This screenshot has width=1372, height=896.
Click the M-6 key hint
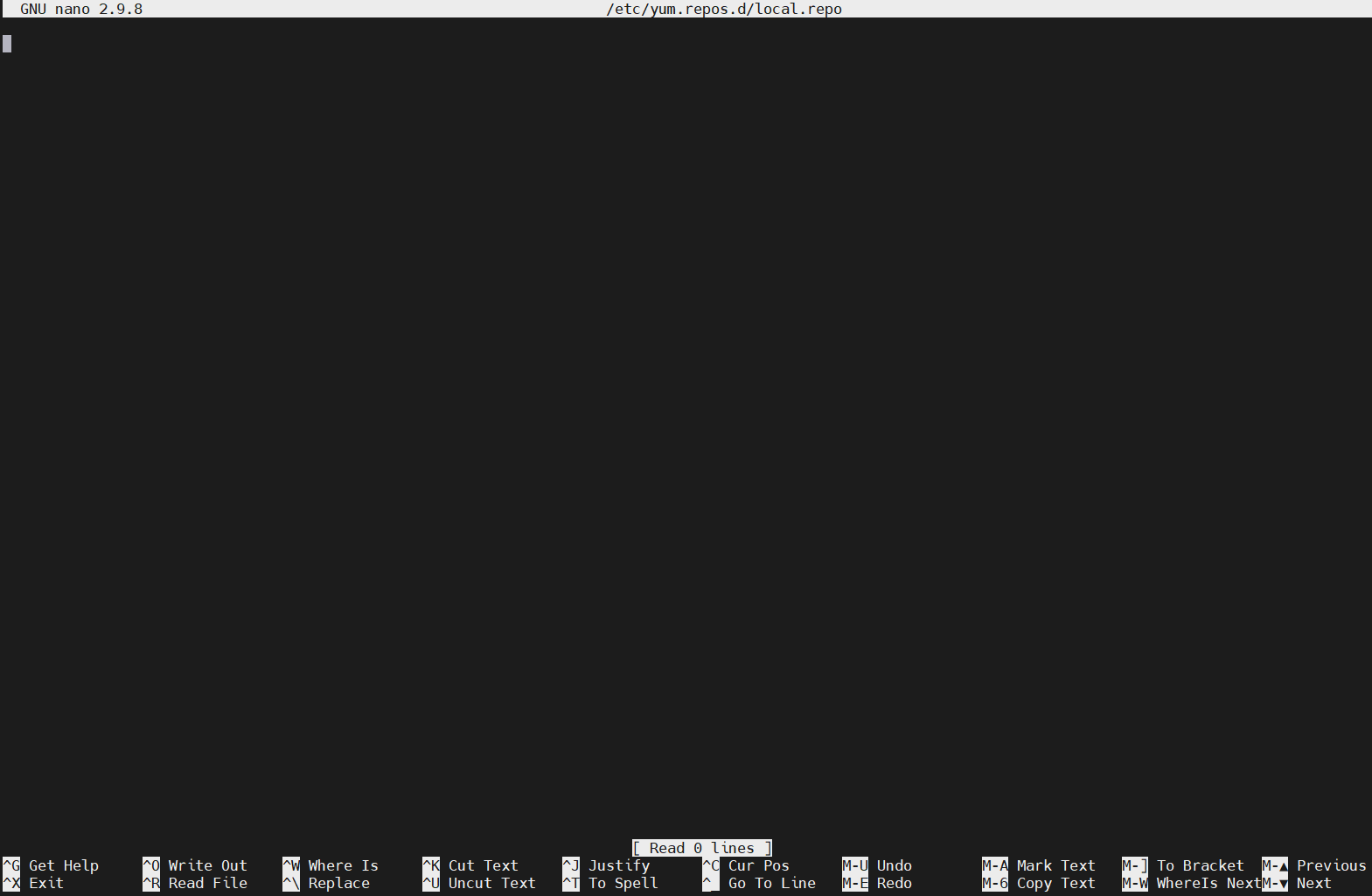tap(995, 883)
